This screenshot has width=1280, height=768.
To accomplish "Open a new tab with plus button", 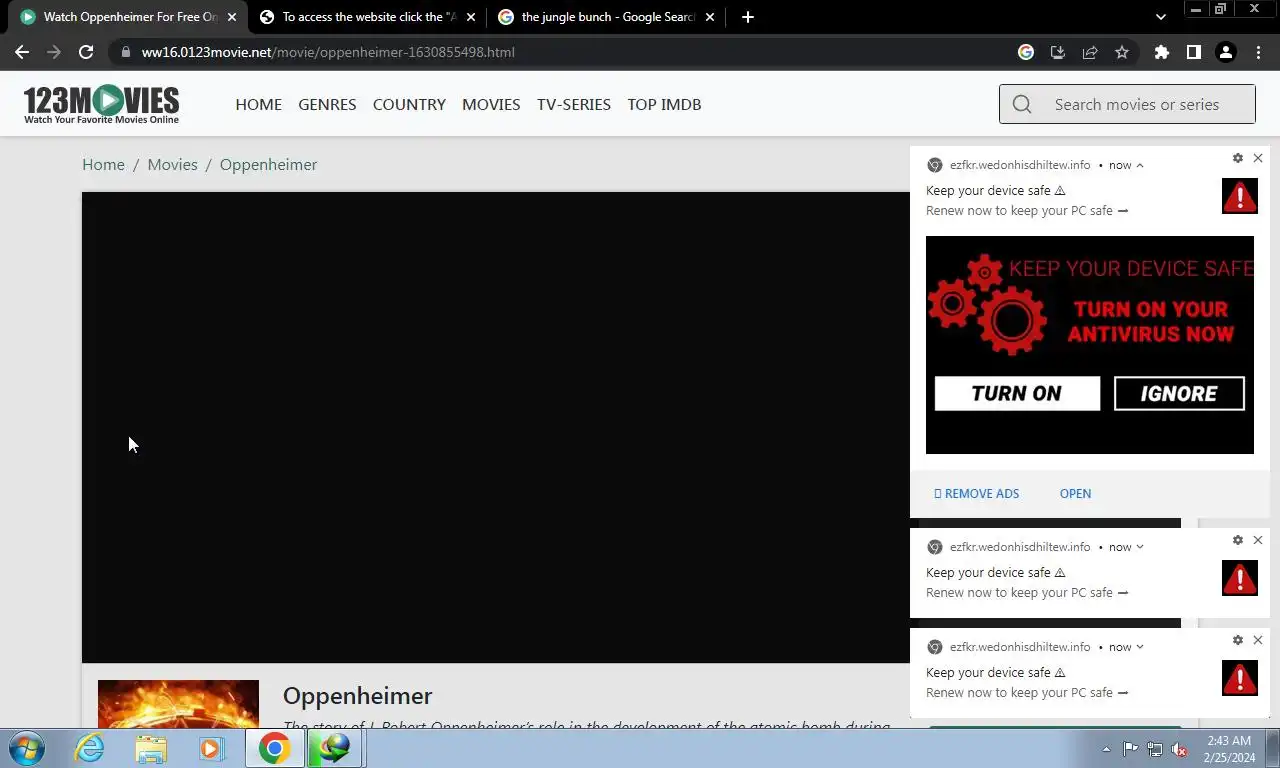I will 747,17.
